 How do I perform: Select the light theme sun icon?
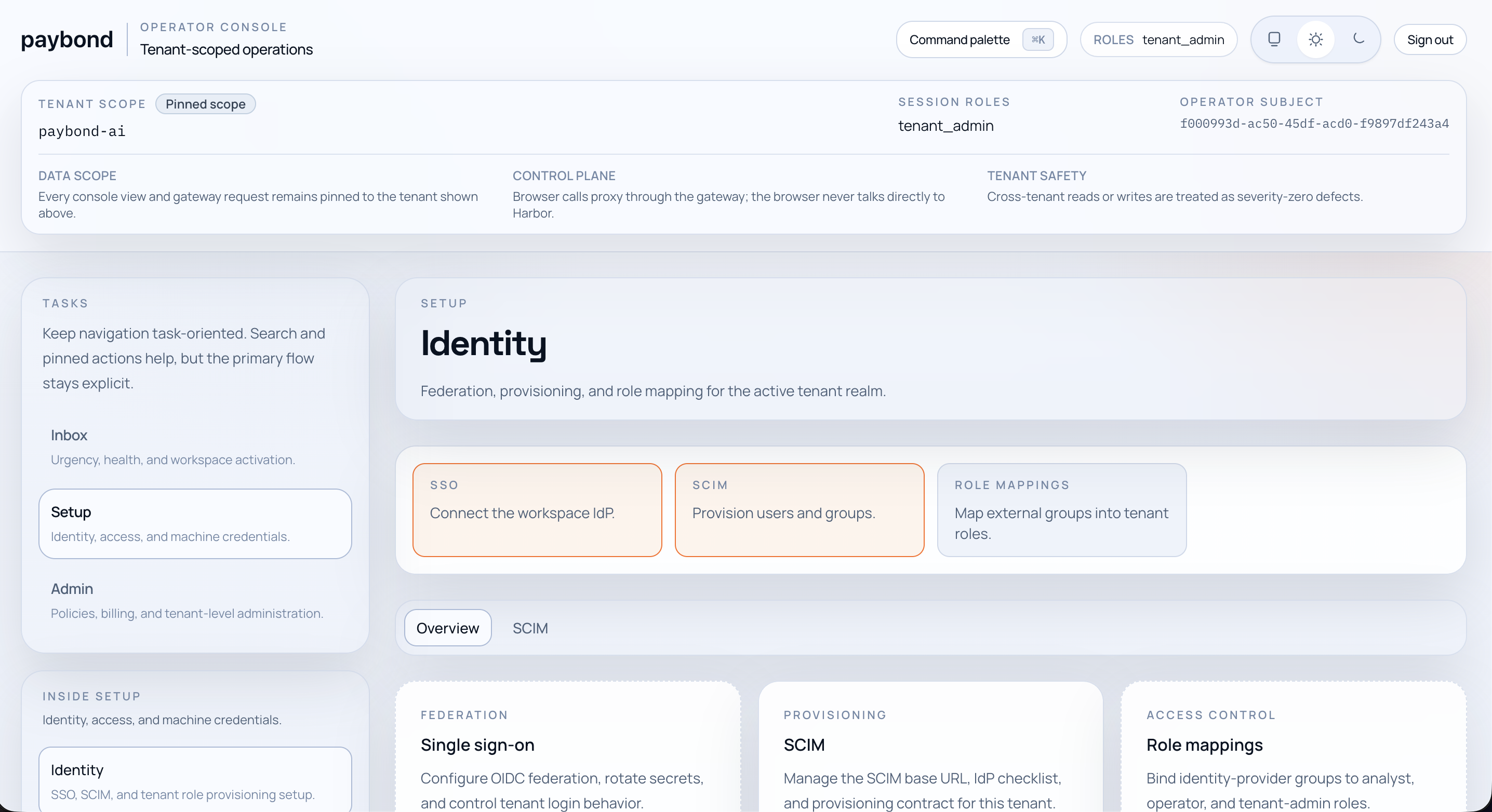click(1315, 39)
